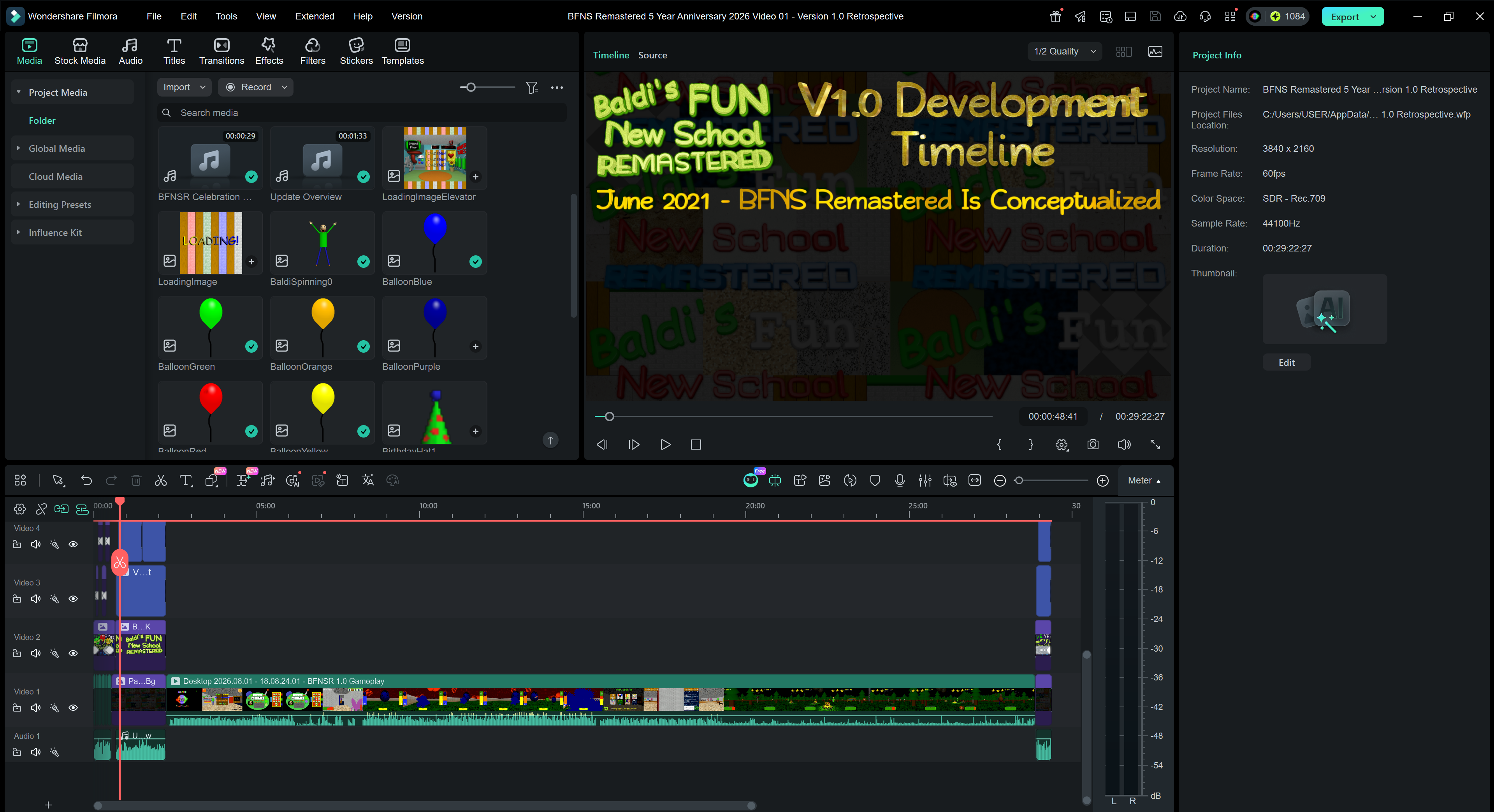Image resolution: width=1494 pixels, height=812 pixels.
Task: Open the voiceover microphone recorder
Action: pos(900,480)
